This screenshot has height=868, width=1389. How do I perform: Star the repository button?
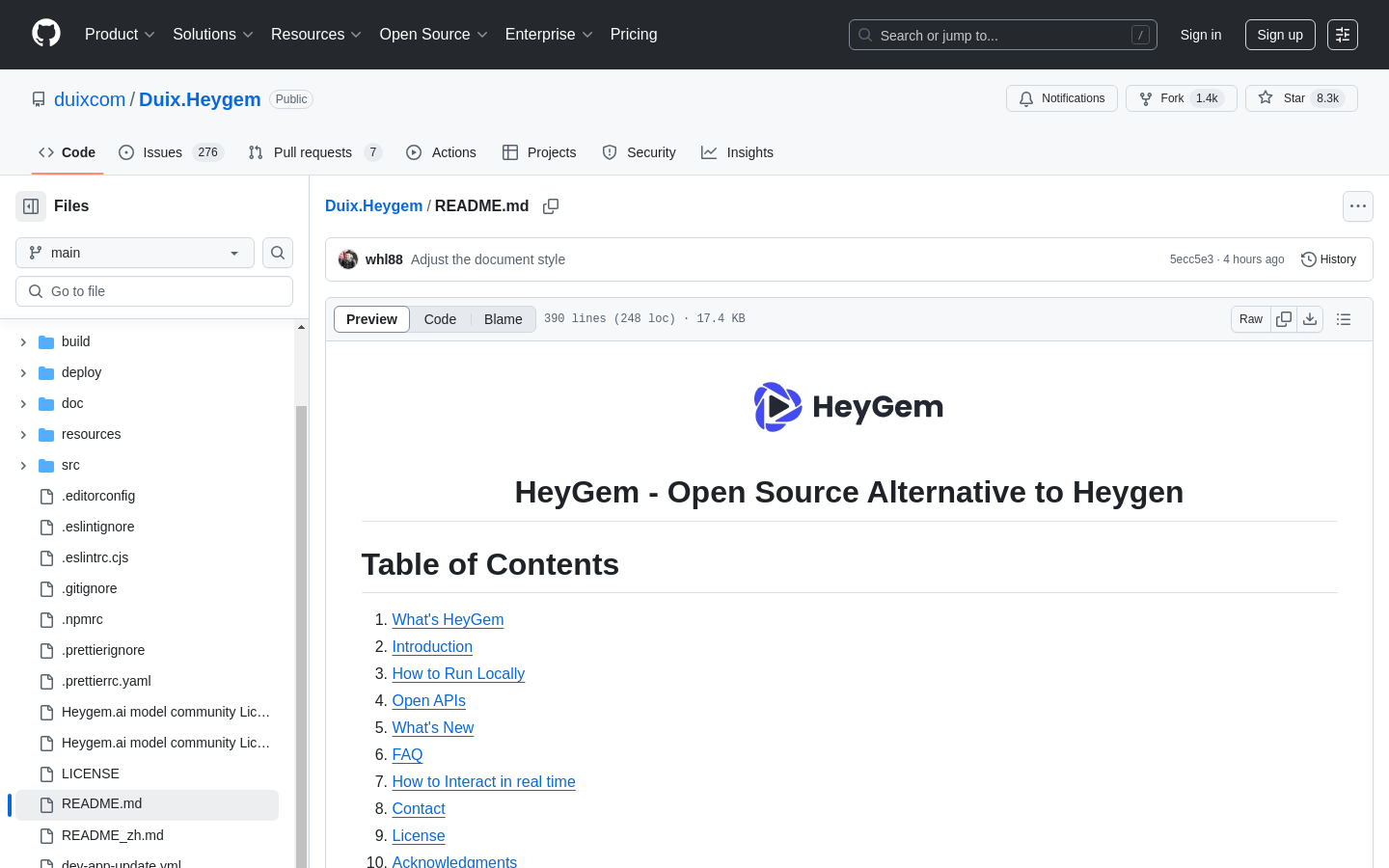point(1301,98)
